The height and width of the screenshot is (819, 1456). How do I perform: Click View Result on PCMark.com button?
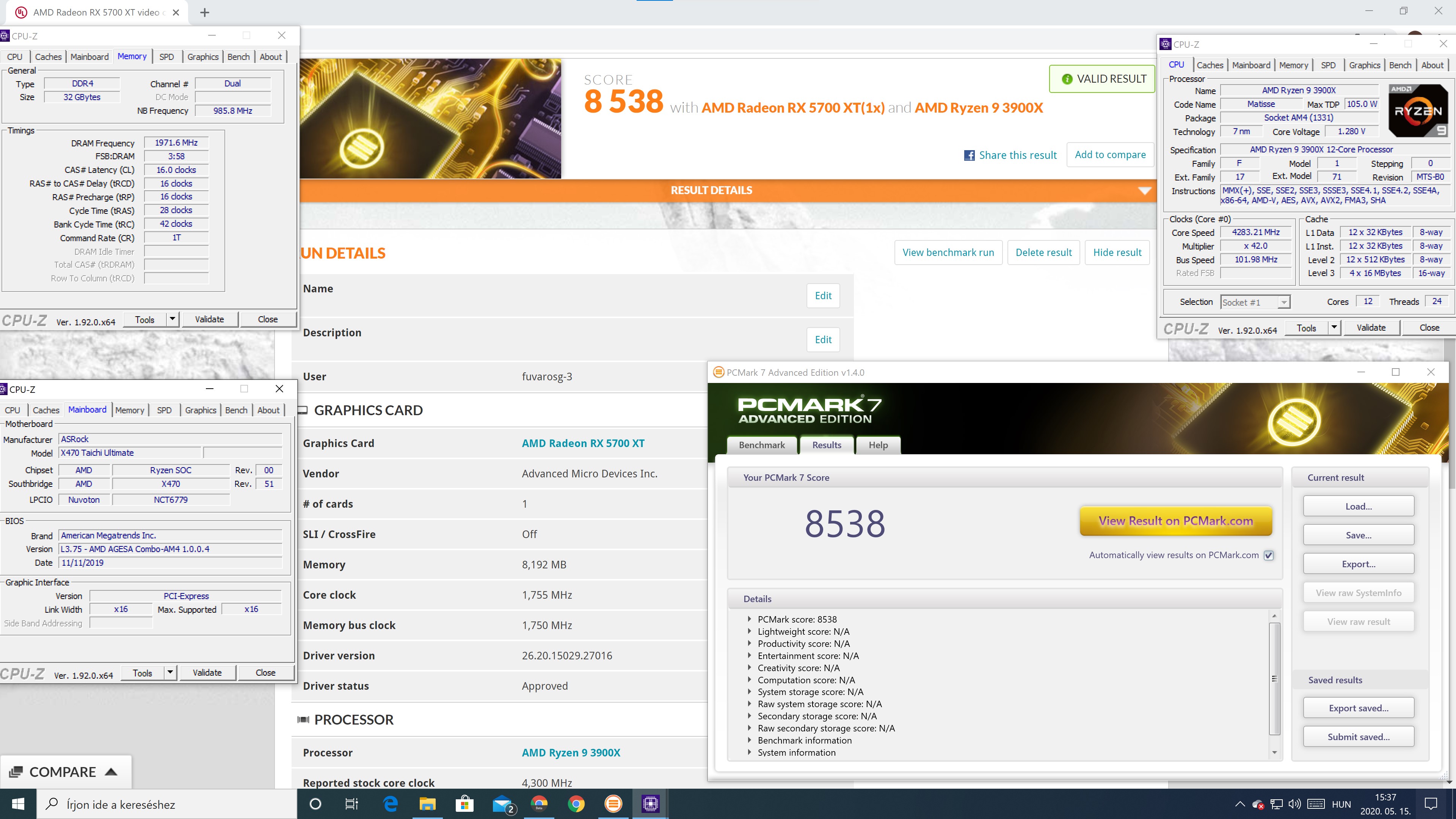pyautogui.click(x=1176, y=521)
